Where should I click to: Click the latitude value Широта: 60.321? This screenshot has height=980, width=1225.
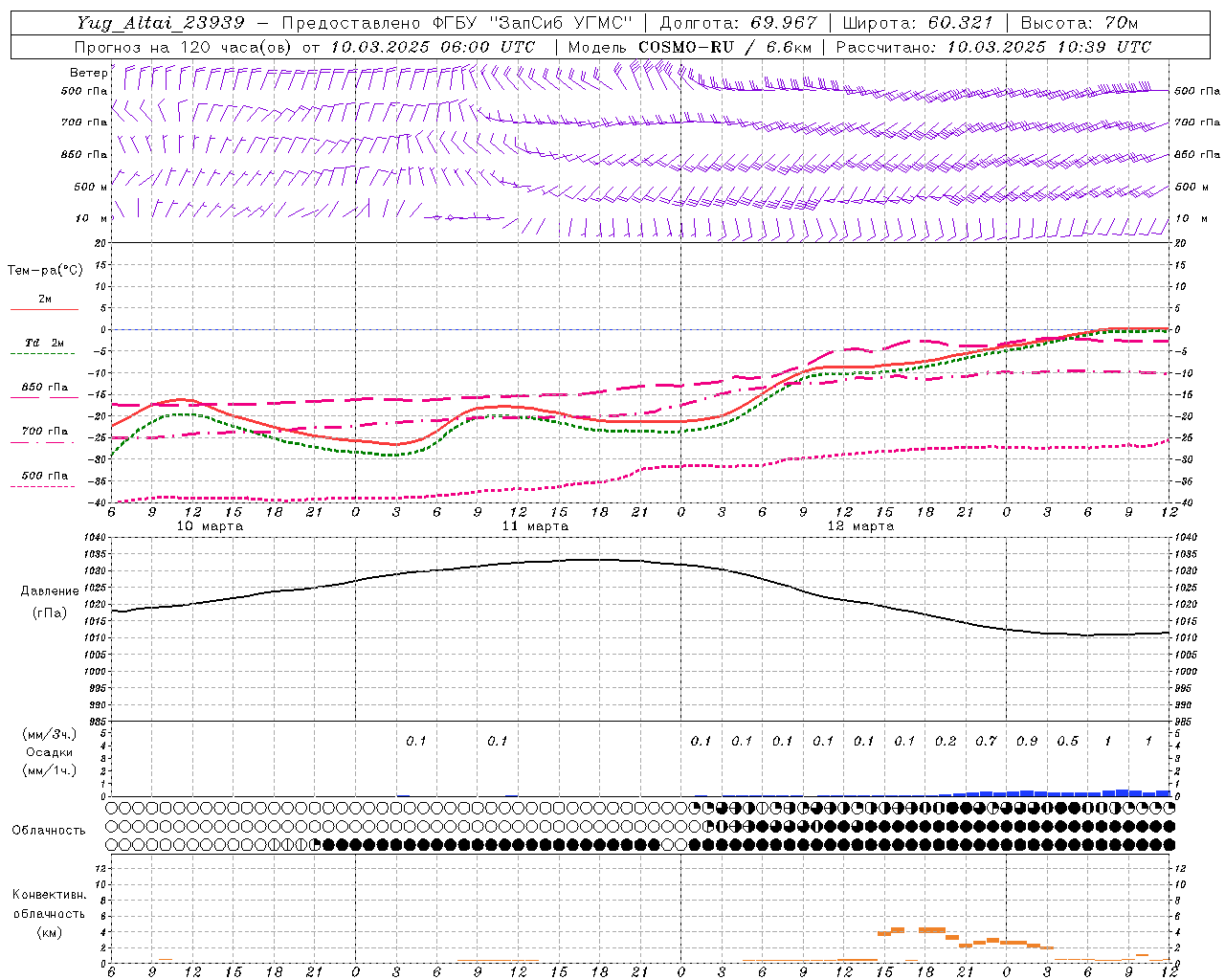918,23
